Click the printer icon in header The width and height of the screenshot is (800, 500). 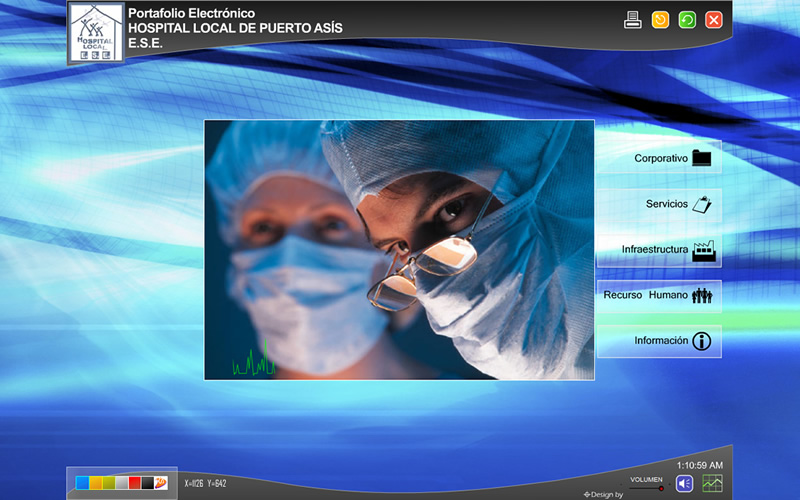(x=633, y=20)
